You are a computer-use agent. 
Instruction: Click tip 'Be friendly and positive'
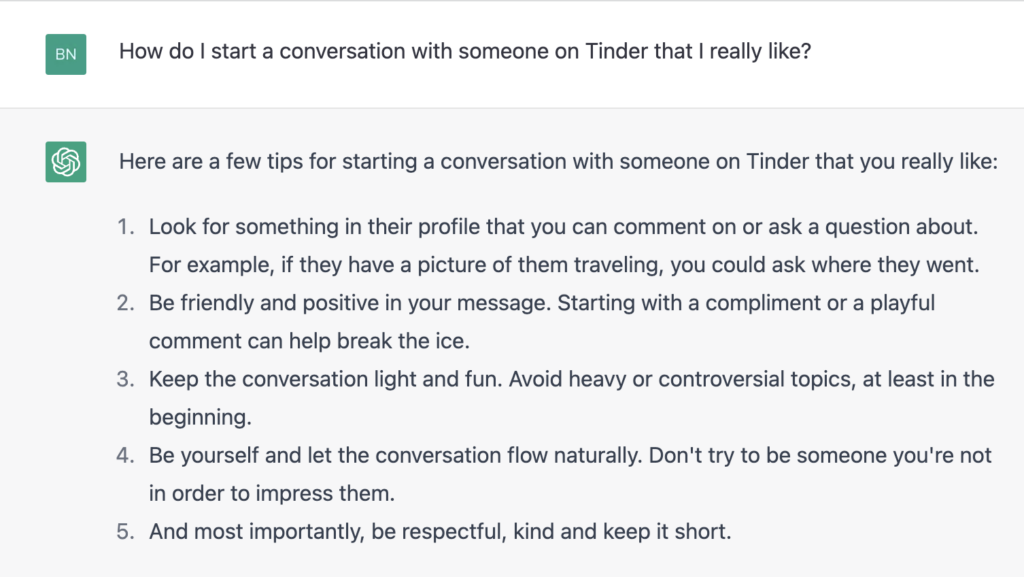542,303
